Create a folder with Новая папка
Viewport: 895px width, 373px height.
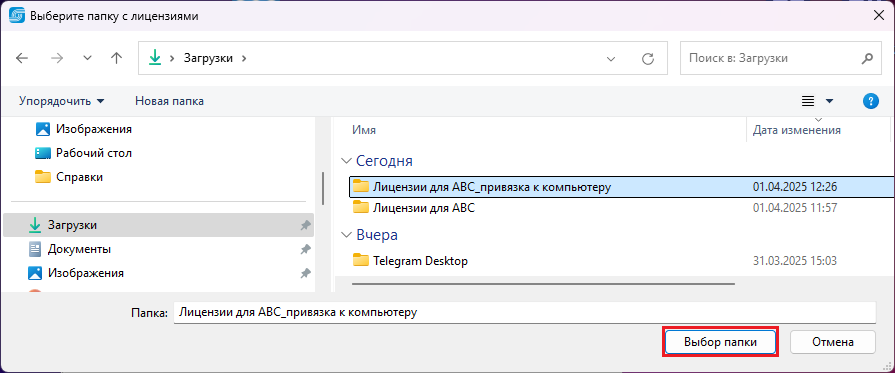(x=170, y=101)
